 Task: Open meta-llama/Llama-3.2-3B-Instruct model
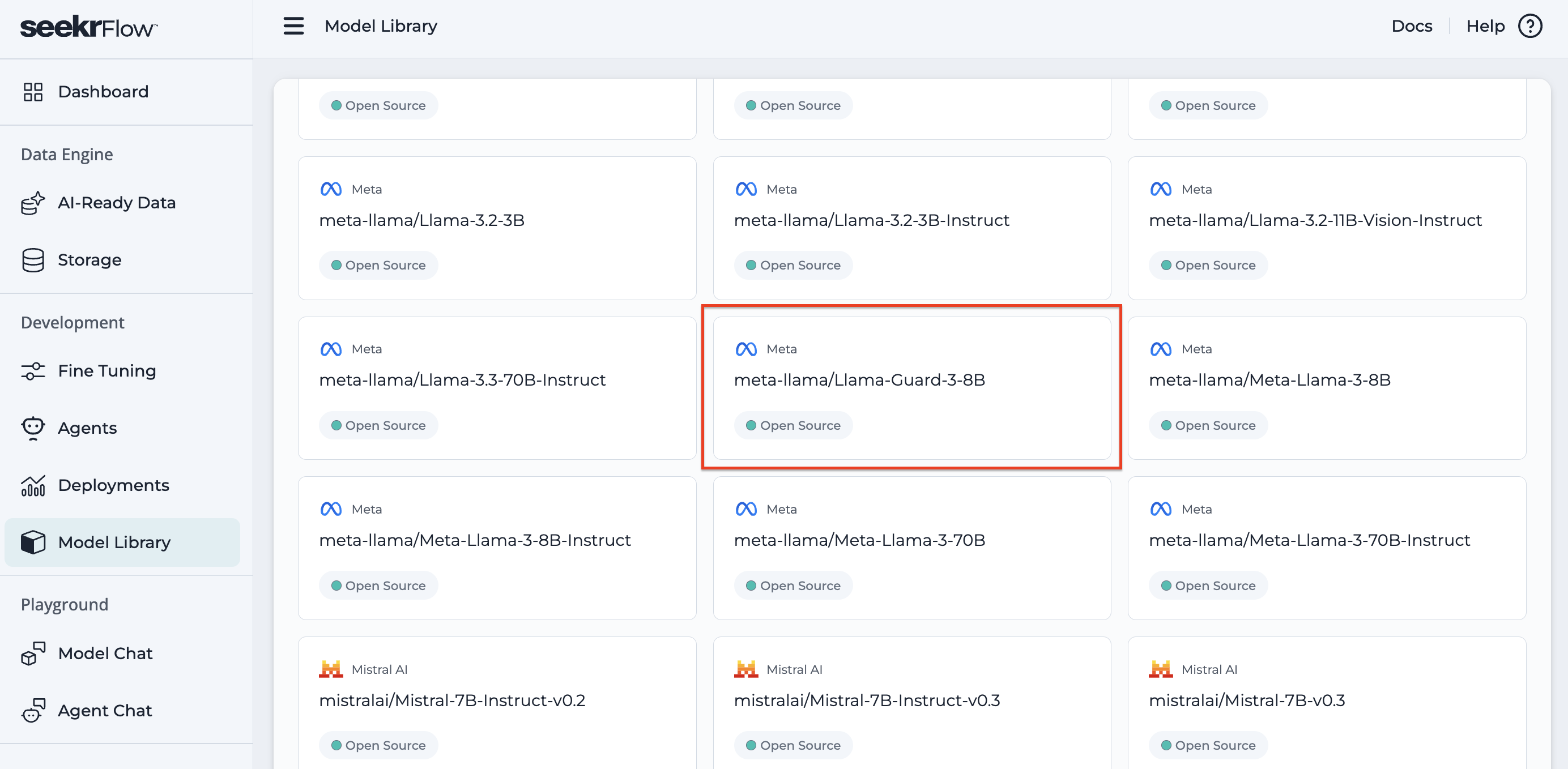pos(912,228)
